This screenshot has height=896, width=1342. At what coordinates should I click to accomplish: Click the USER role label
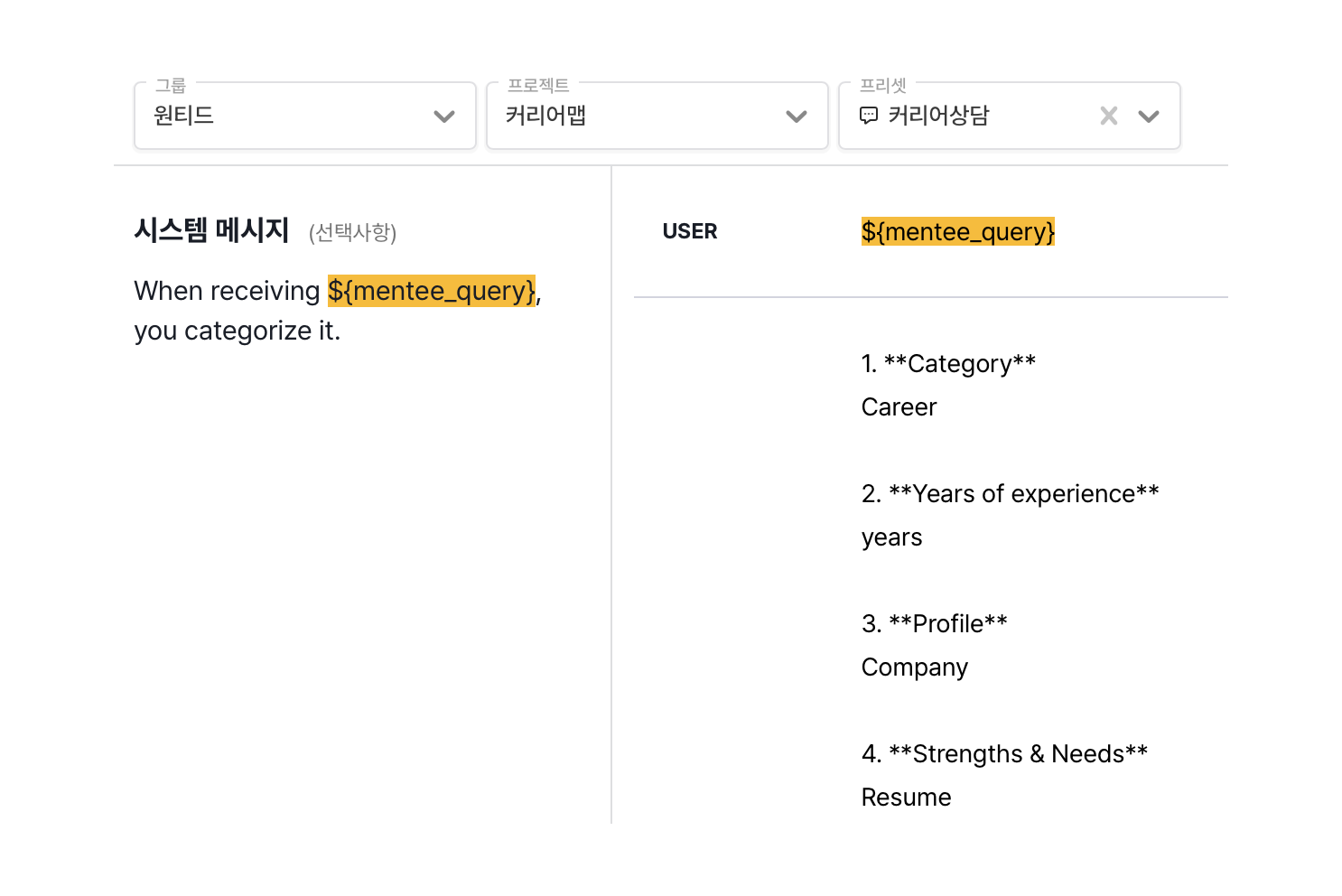(690, 231)
